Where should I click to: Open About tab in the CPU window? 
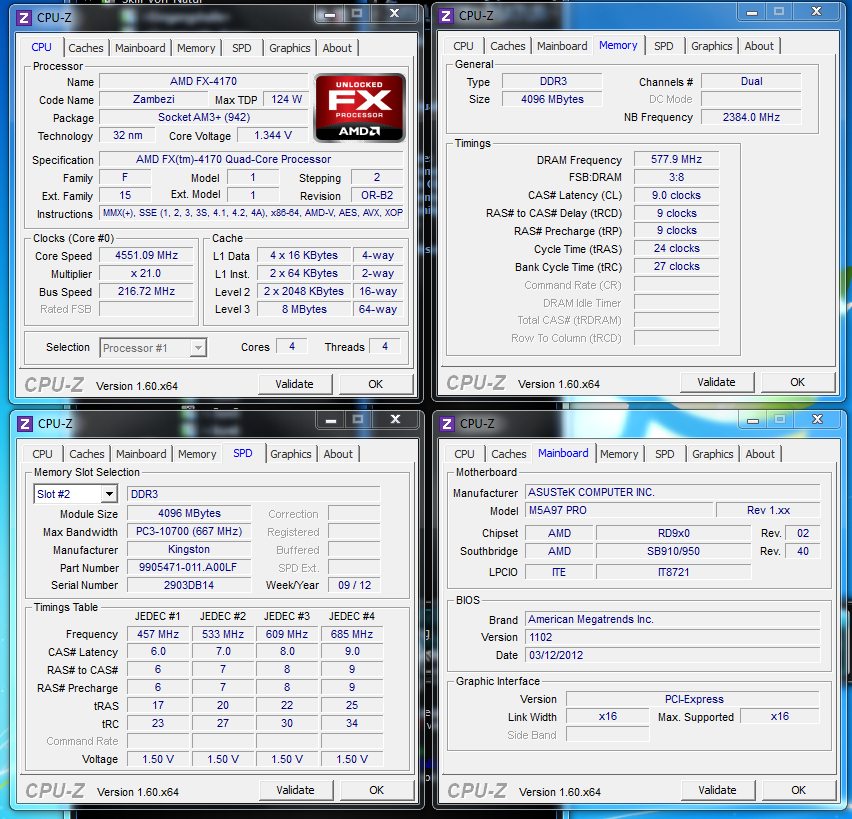pos(337,48)
